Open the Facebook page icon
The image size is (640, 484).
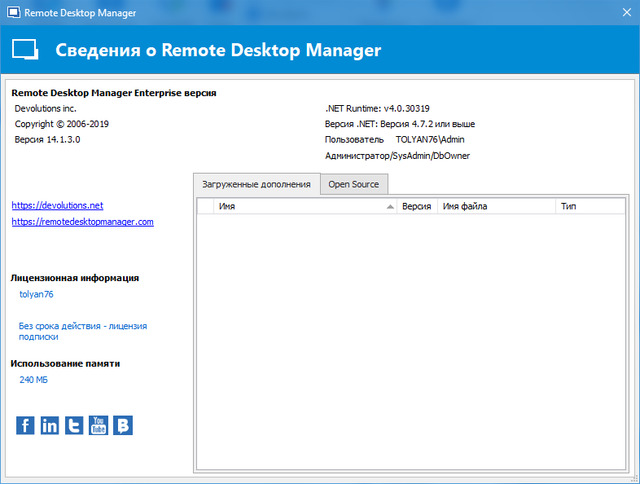coord(26,425)
